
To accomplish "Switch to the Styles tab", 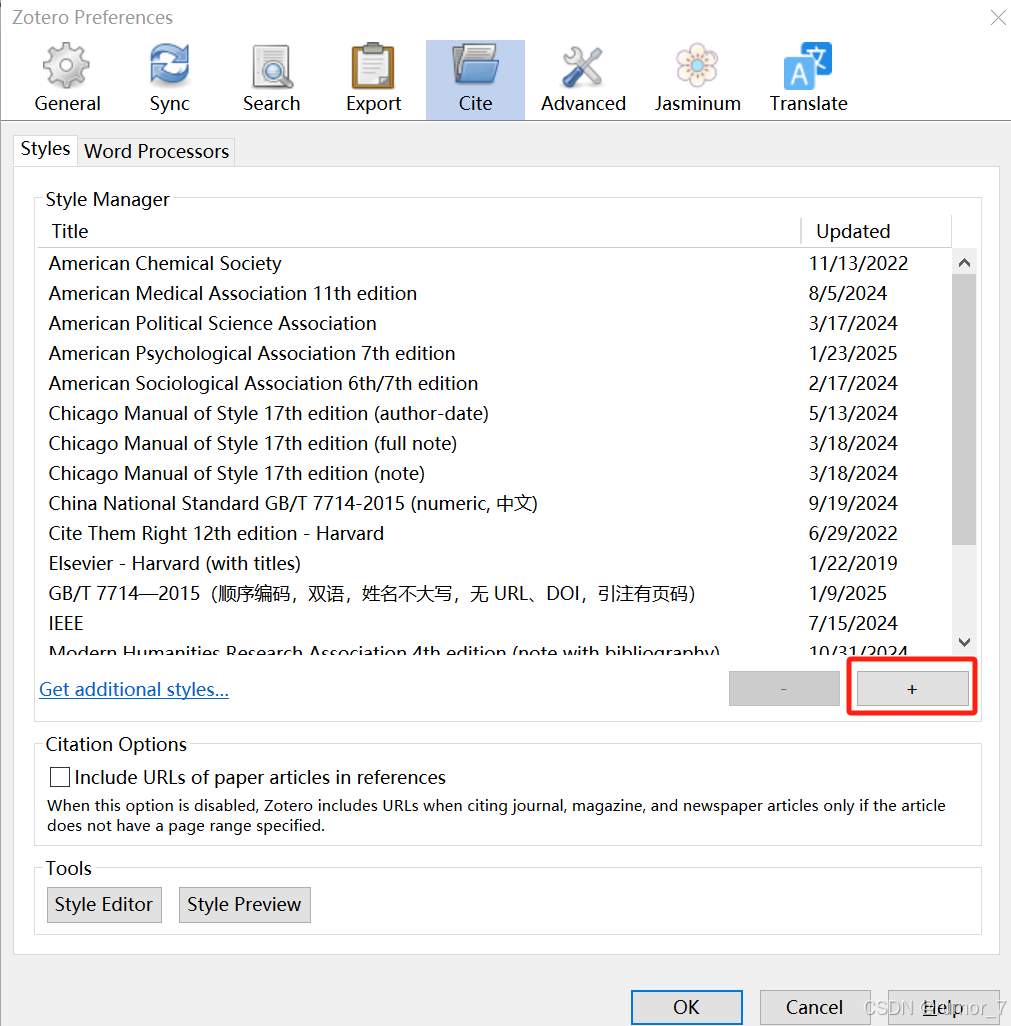I will pyautogui.click(x=45, y=149).
